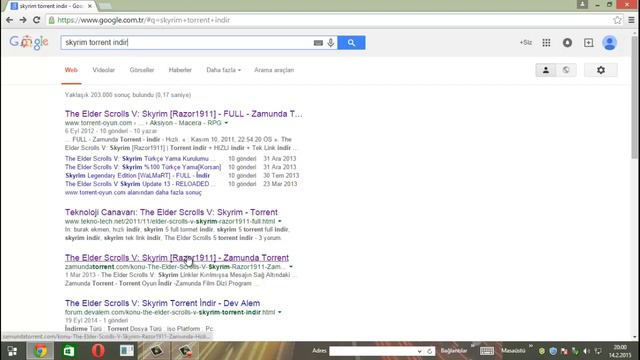Open Skyrim %100 Türkçe Yama[Korsan] sublink

click(143, 167)
